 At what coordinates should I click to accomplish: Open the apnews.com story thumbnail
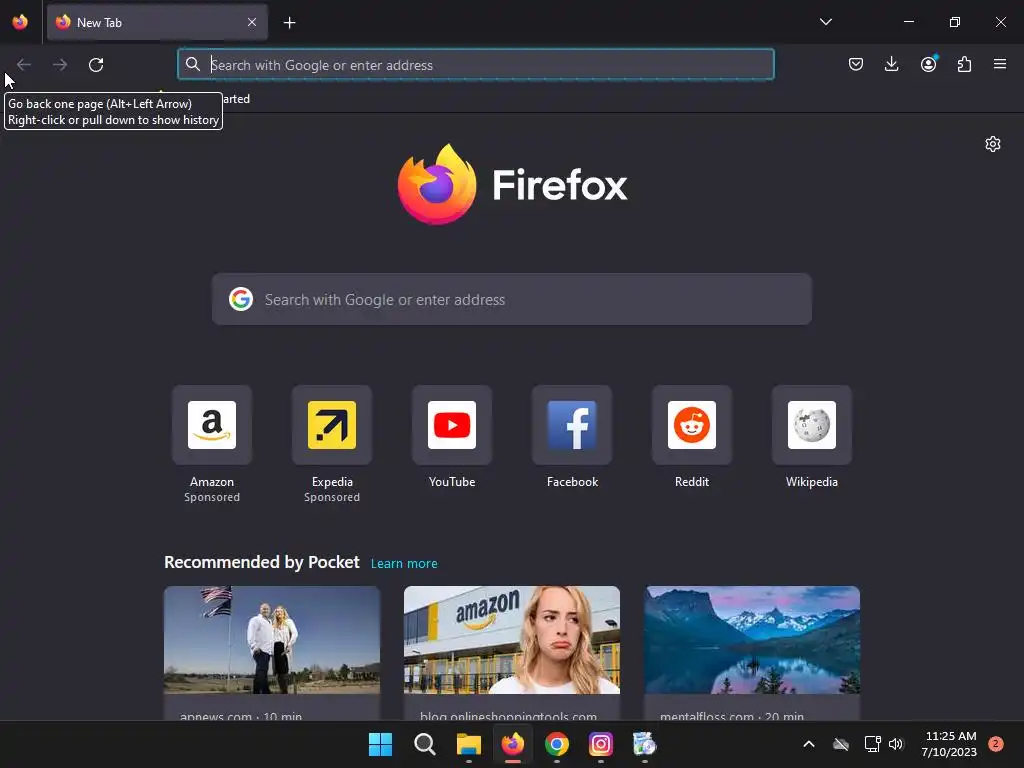coord(272,640)
